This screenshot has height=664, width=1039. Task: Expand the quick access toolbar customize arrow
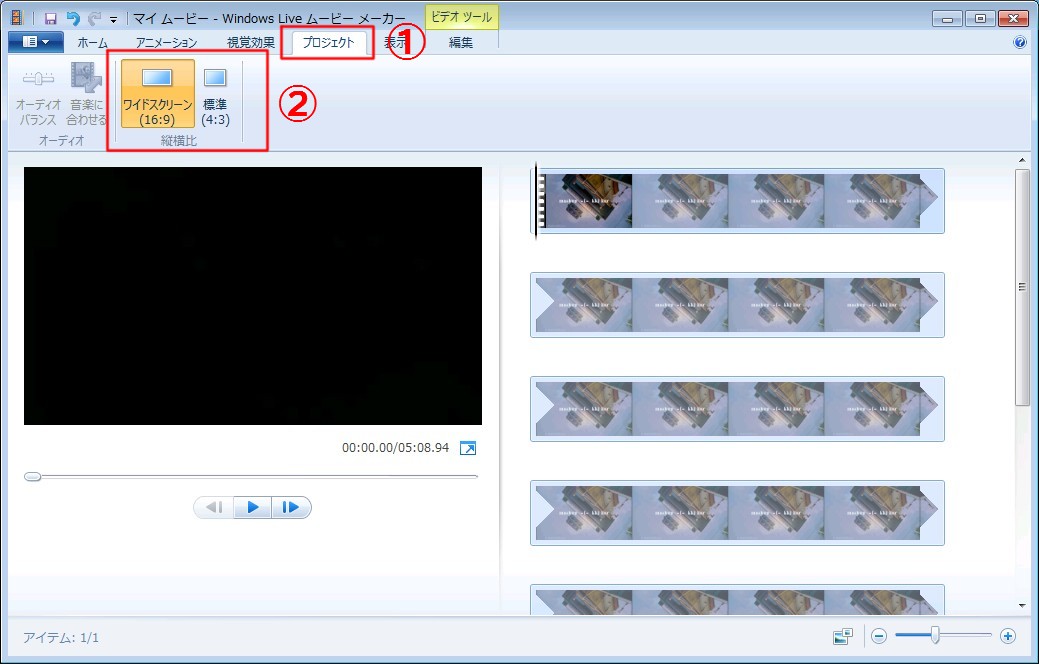click(x=113, y=19)
